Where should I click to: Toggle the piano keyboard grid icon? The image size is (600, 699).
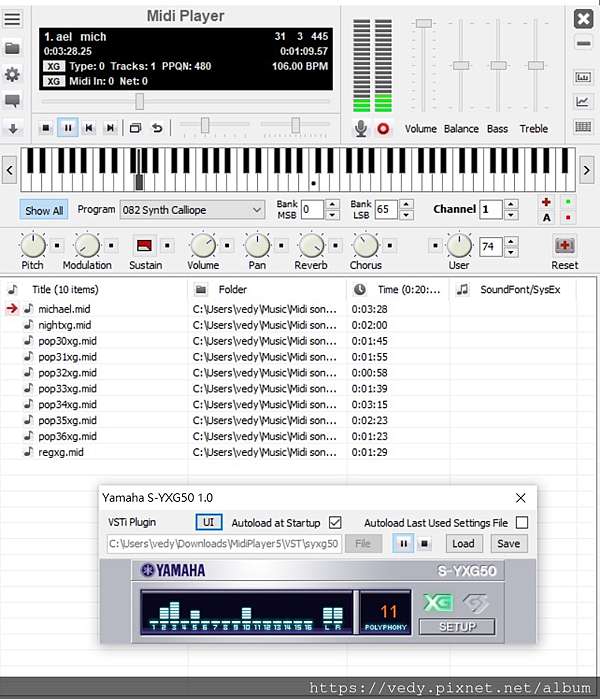coord(583,127)
